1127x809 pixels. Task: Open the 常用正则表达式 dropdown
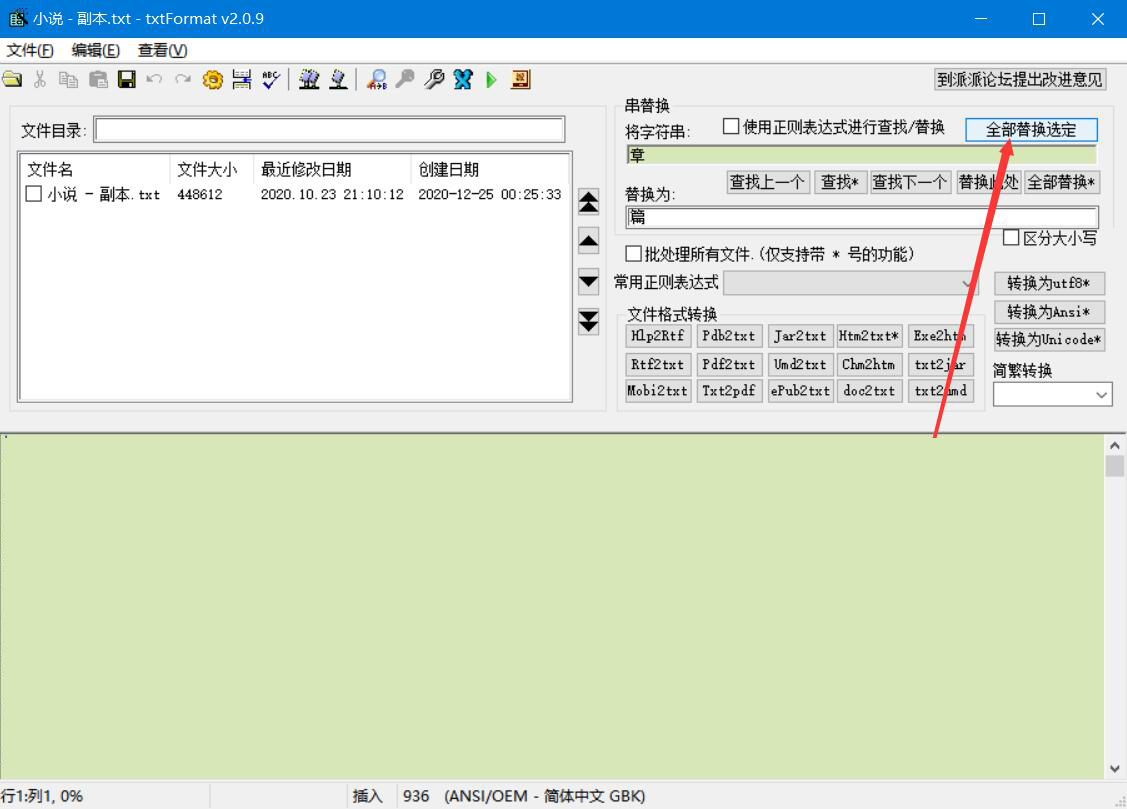pyautogui.click(x=851, y=283)
